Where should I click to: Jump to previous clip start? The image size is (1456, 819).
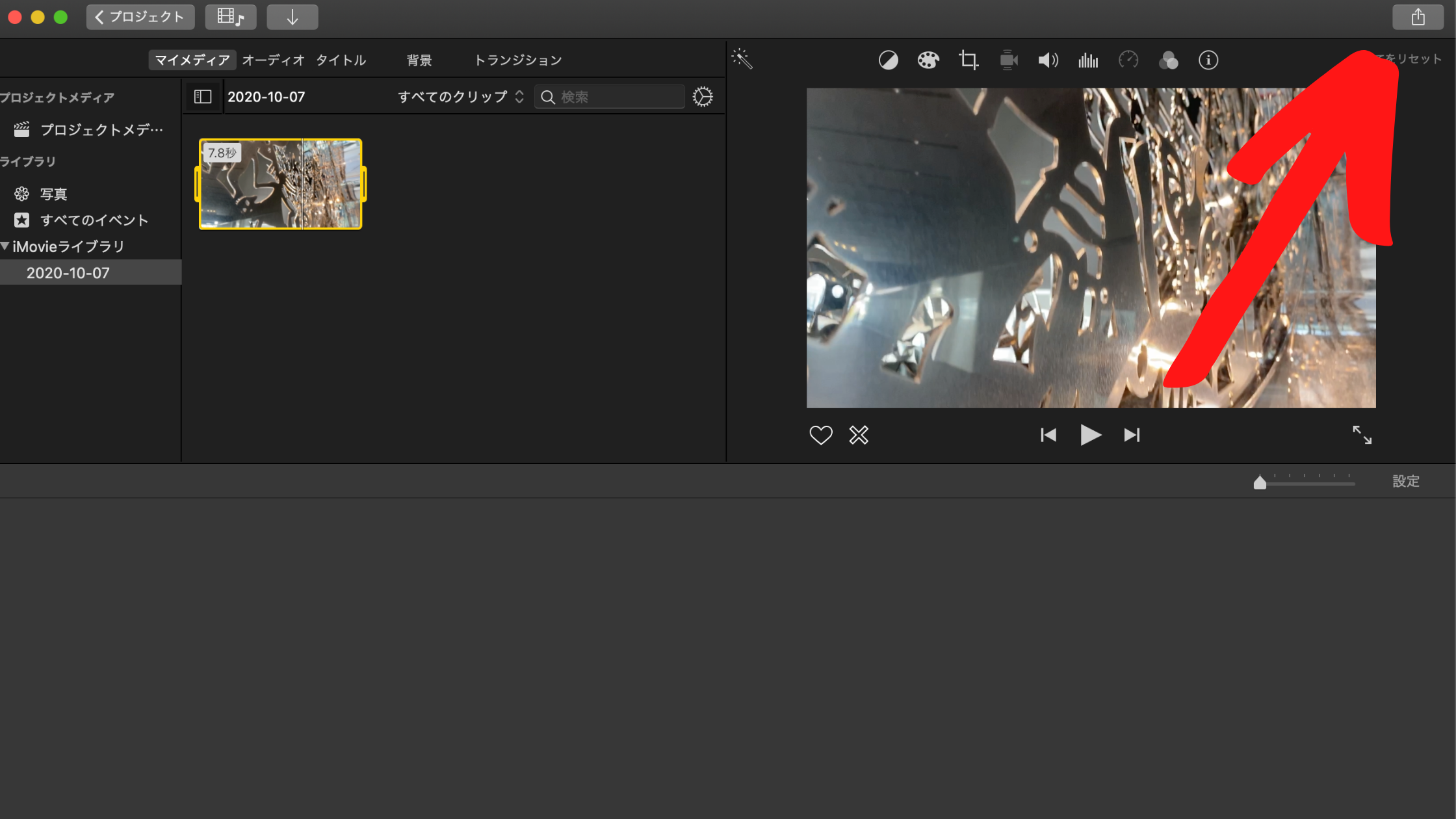(1048, 435)
